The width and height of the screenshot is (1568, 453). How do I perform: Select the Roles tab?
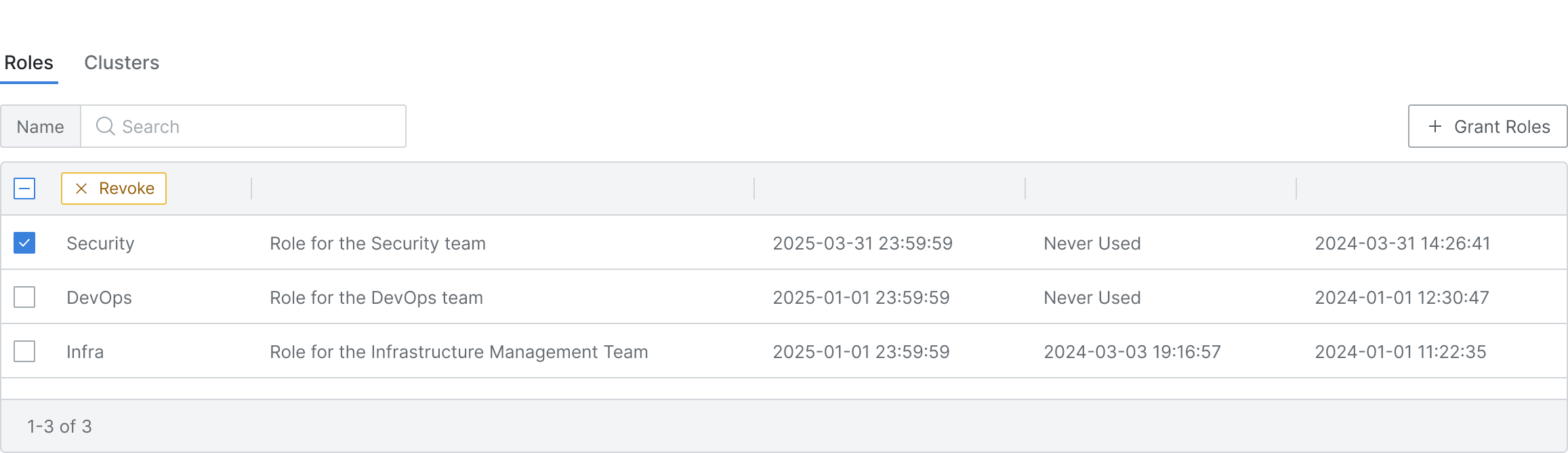coord(28,62)
